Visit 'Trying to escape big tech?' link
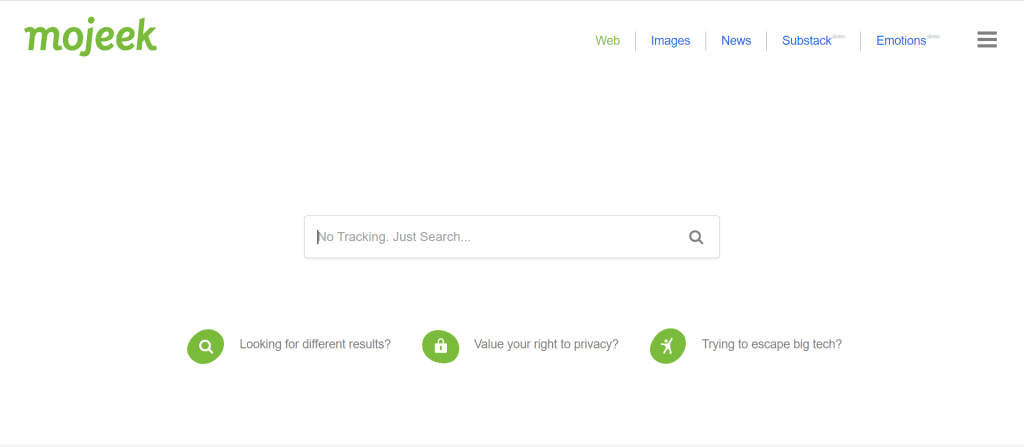 (771, 344)
